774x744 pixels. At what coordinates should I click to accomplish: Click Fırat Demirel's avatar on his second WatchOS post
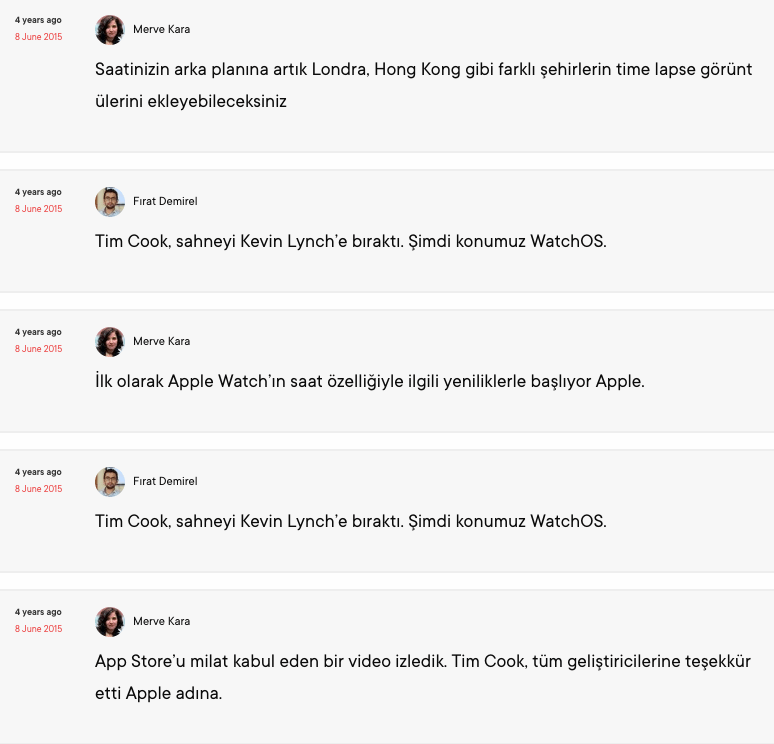click(110, 482)
